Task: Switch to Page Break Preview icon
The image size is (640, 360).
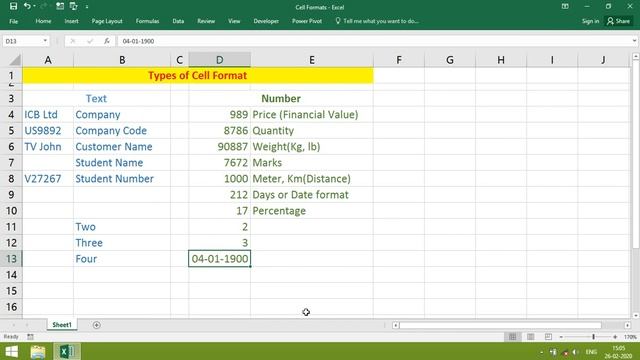Action: pos(548,337)
